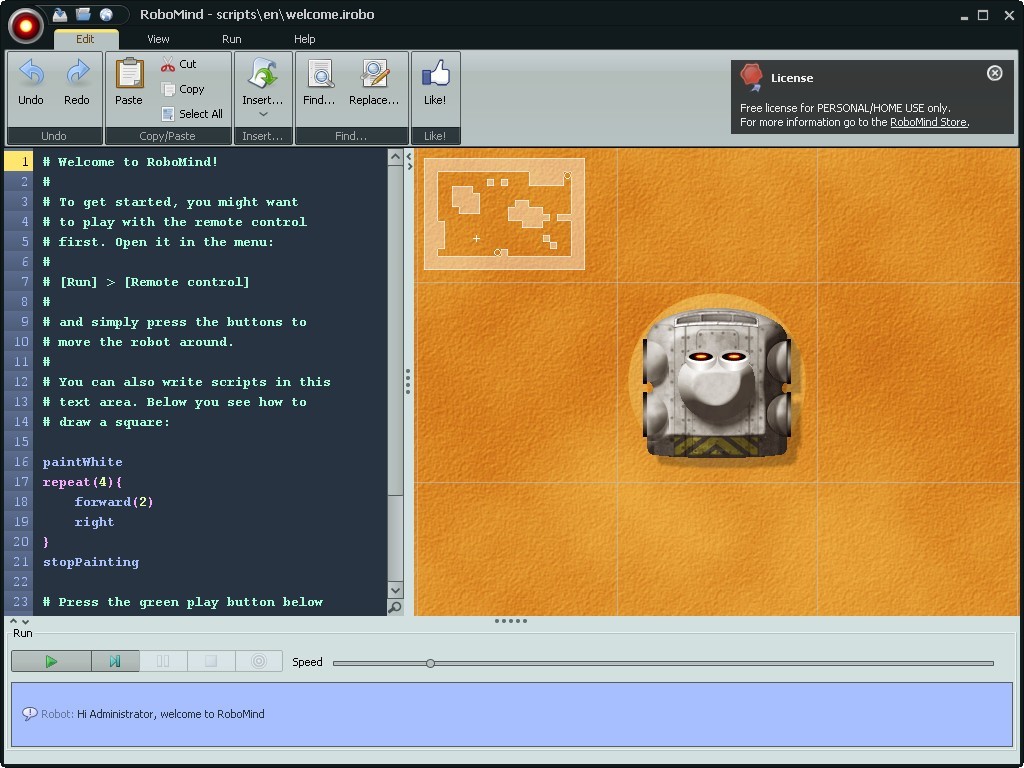
Task: Click the paintWhite command line
Action: [82, 462]
